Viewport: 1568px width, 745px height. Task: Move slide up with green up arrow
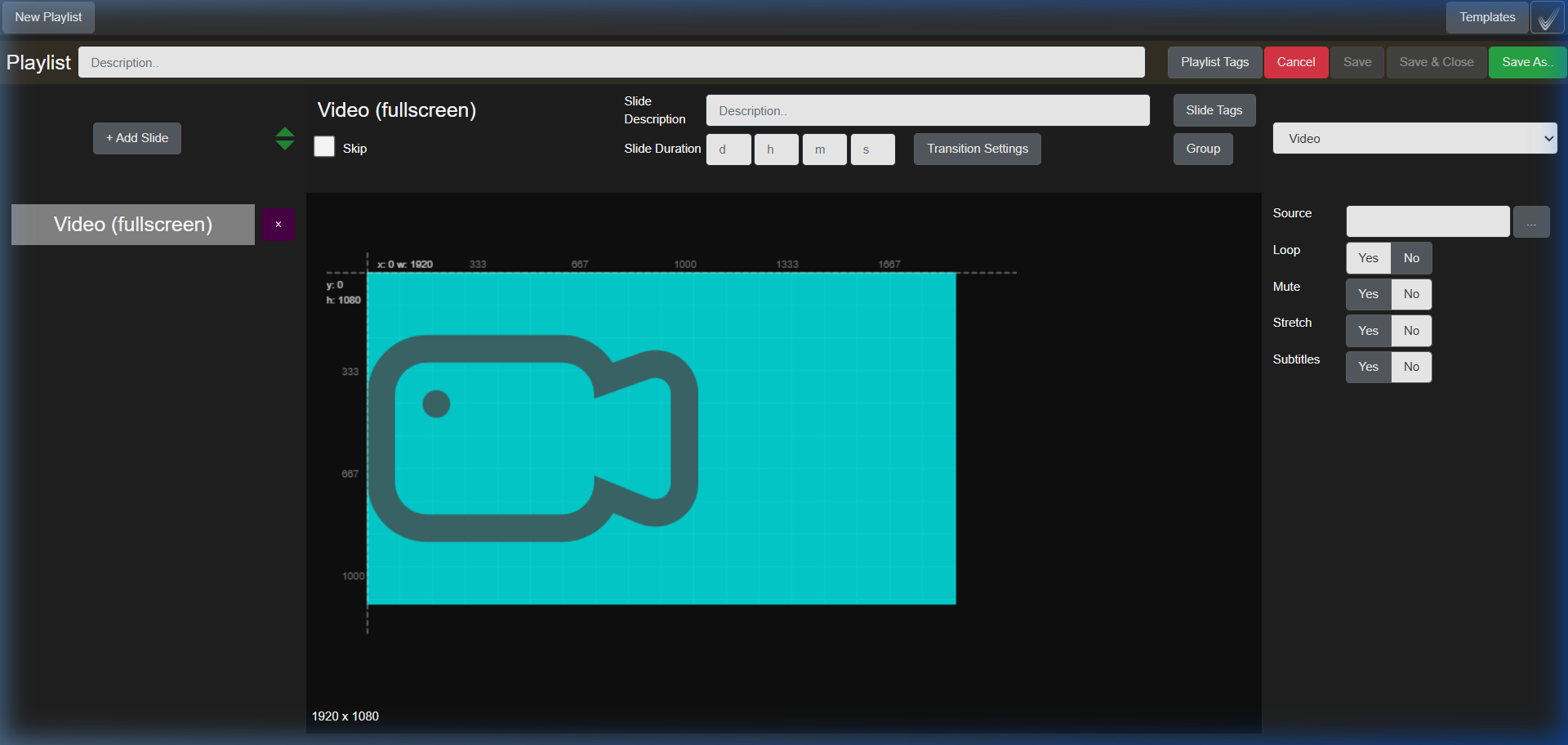pos(284,132)
